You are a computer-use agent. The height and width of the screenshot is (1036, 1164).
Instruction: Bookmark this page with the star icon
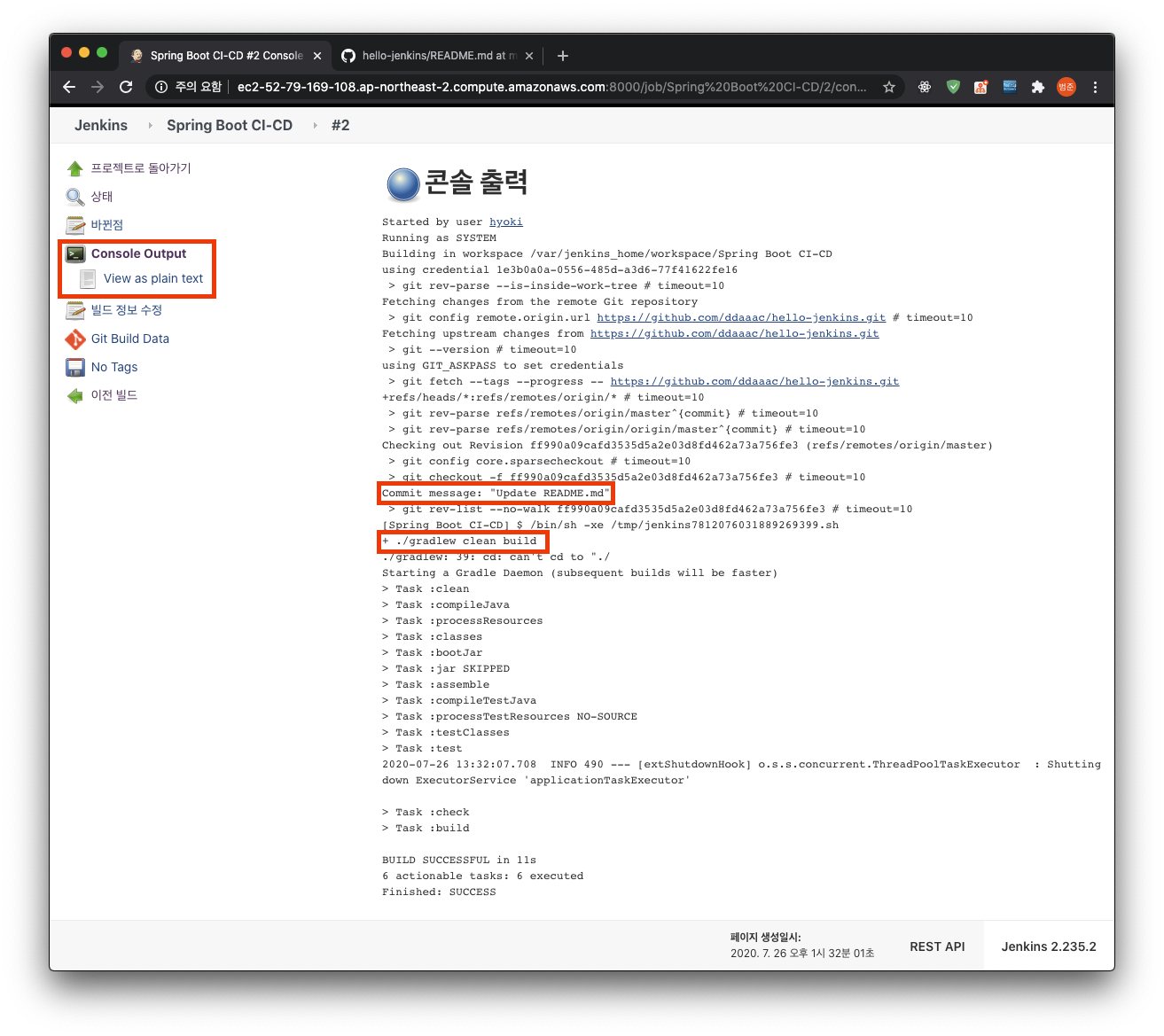tap(888, 87)
